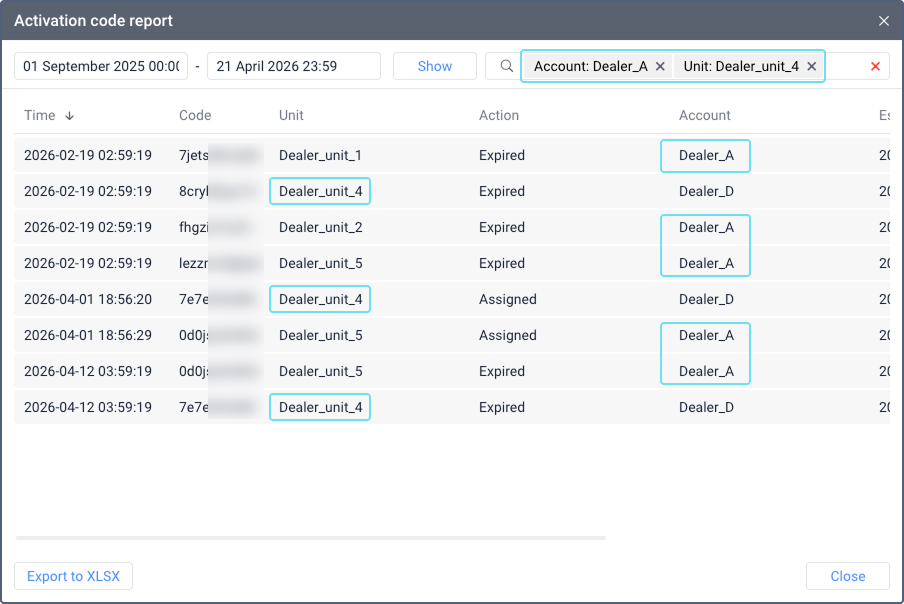Edit the end date 21 April 2026

tap(293, 65)
